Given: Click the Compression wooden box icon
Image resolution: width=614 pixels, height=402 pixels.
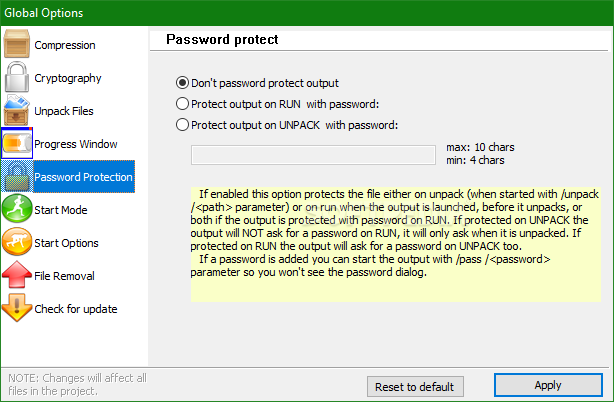Looking at the screenshot, I should pos(17,44).
